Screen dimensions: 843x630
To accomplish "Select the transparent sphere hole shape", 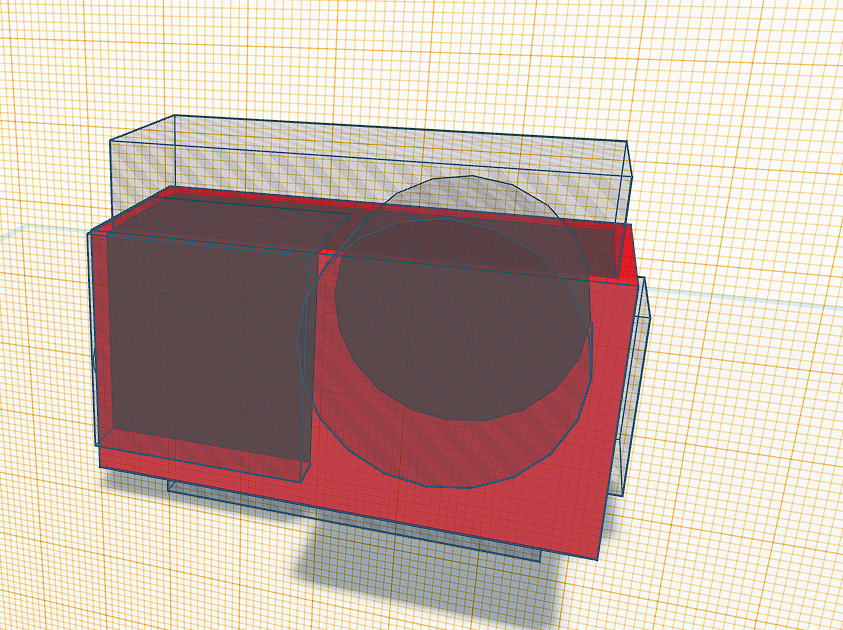I will [x=445, y=331].
